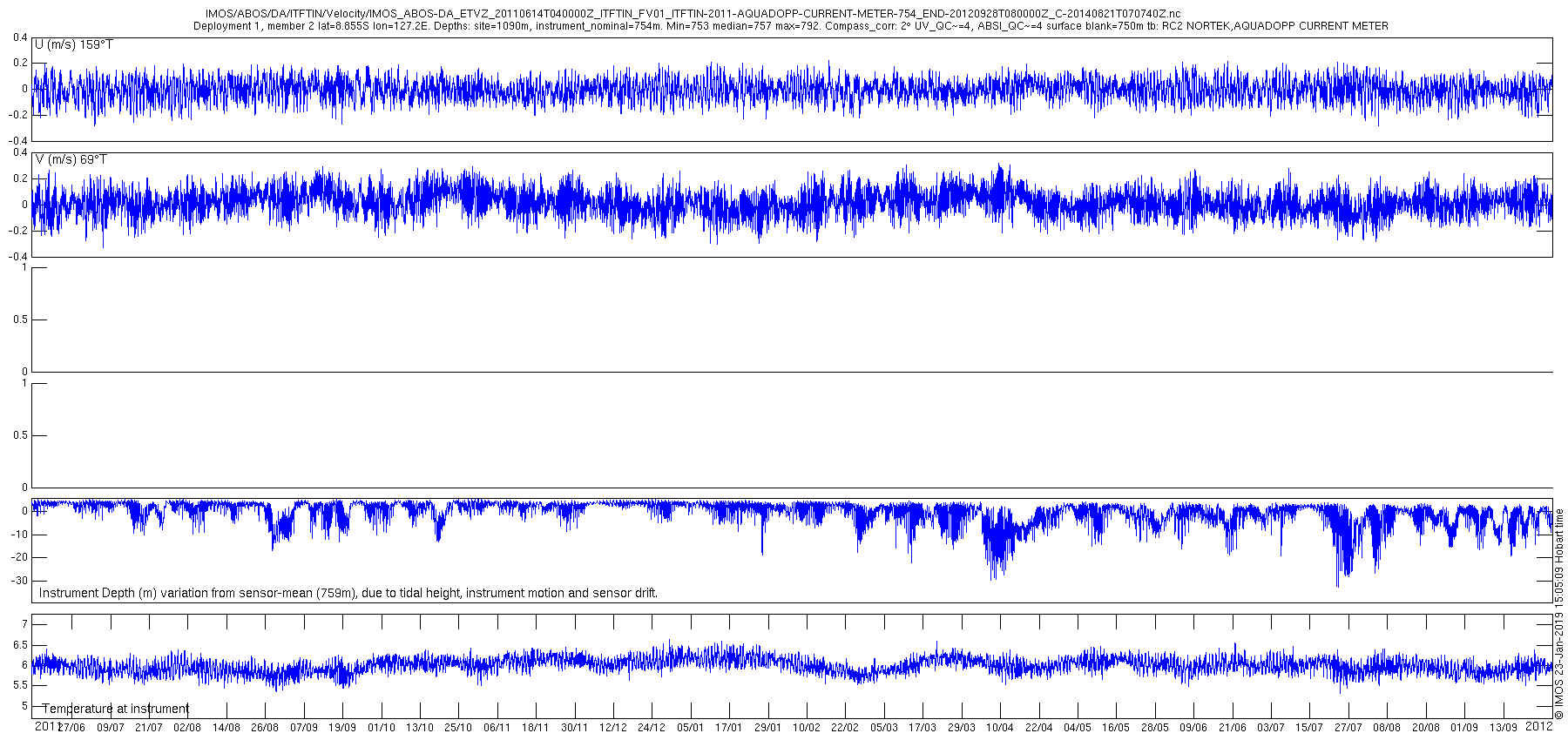Click the '05/03' date label
This screenshot has height=740, width=1568.
click(x=884, y=728)
